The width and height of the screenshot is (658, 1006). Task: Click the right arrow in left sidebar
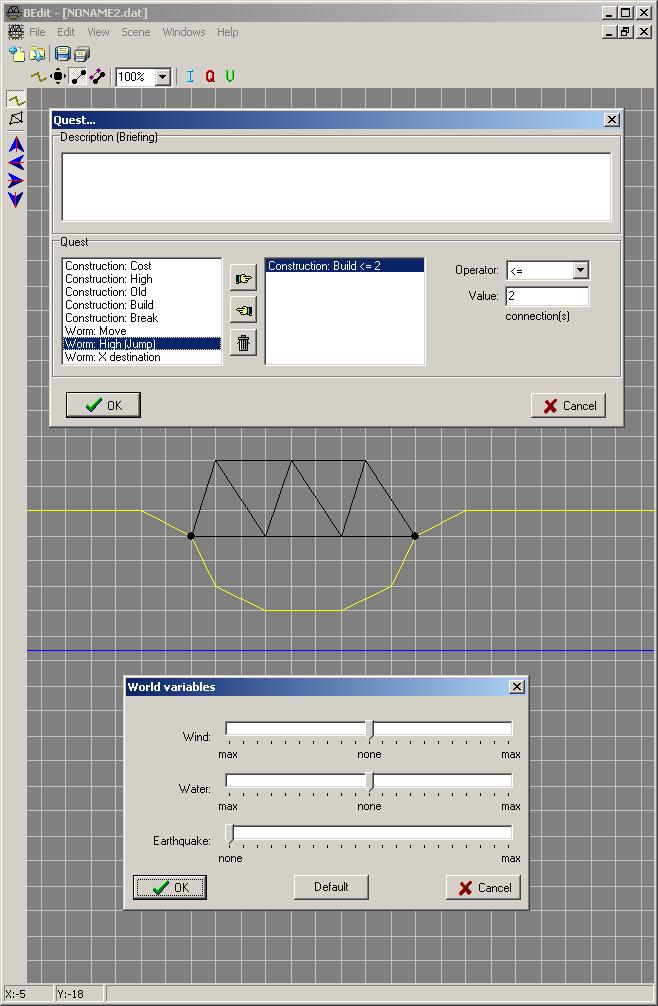pos(16,181)
